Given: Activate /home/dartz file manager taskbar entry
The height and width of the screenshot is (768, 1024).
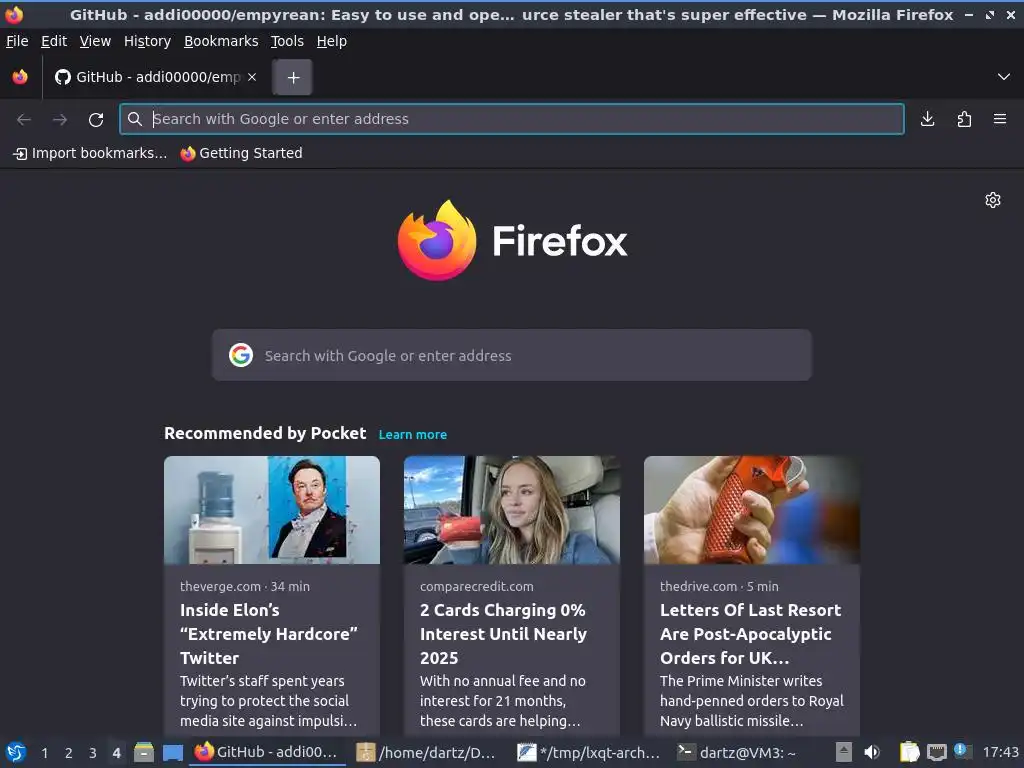Looking at the screenshot, I should click(428, 752).
